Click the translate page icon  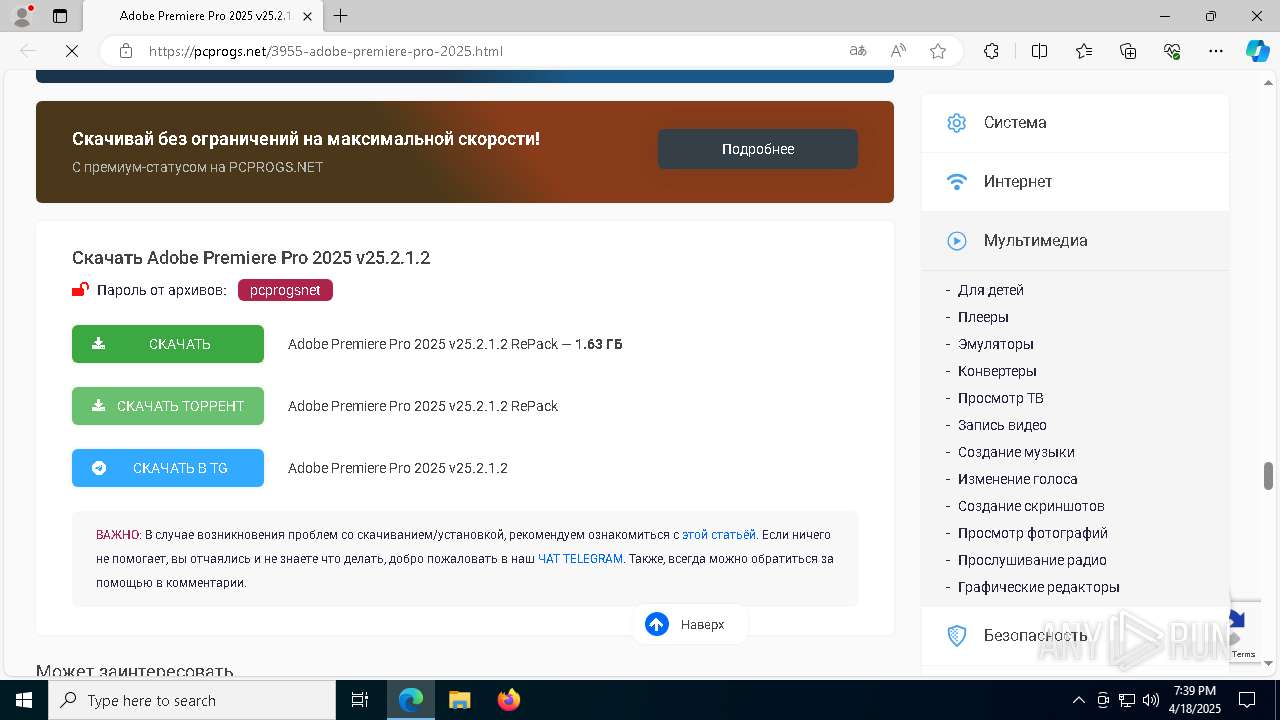[857, 51]
